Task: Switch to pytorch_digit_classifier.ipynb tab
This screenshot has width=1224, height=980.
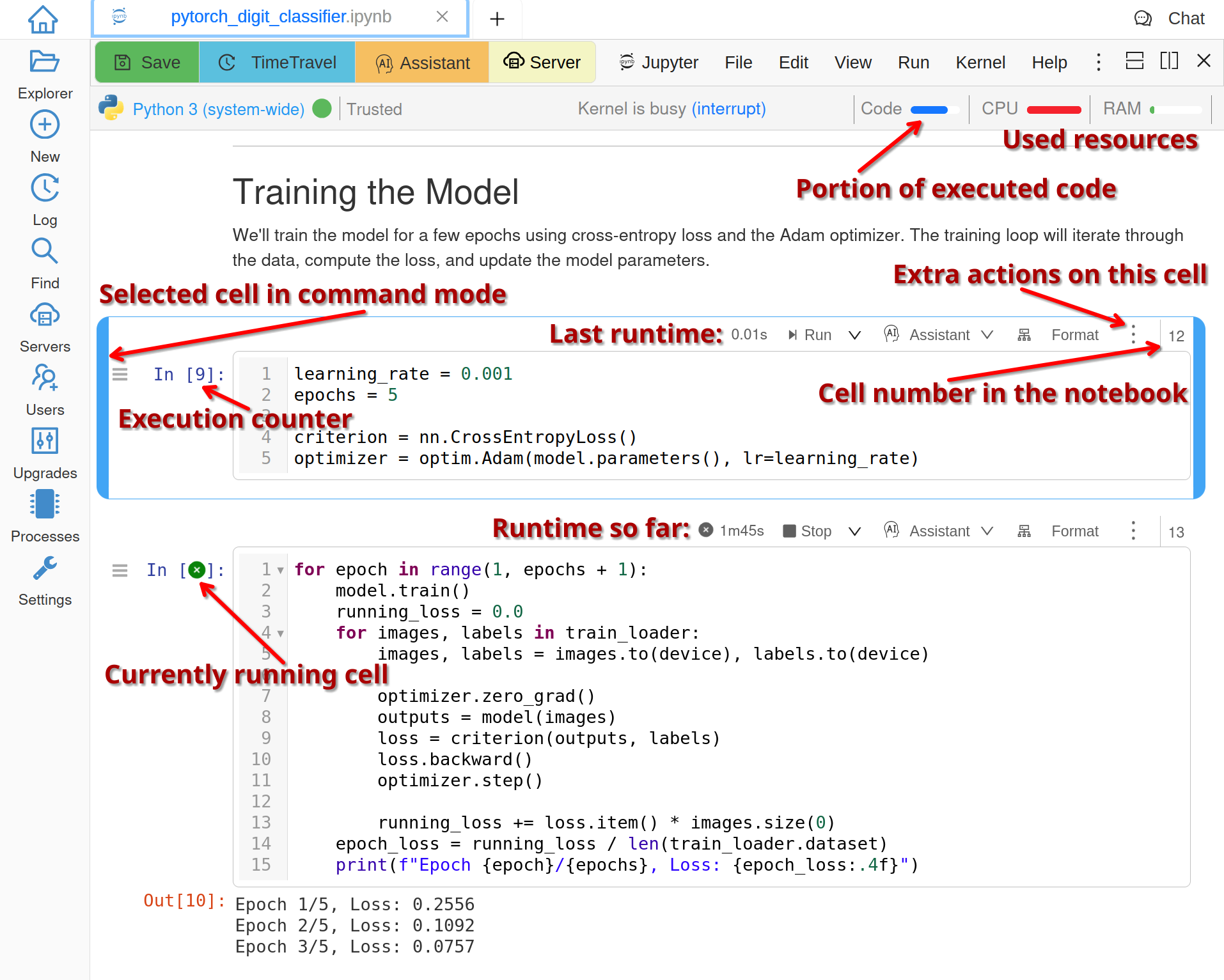Action: 280,17
